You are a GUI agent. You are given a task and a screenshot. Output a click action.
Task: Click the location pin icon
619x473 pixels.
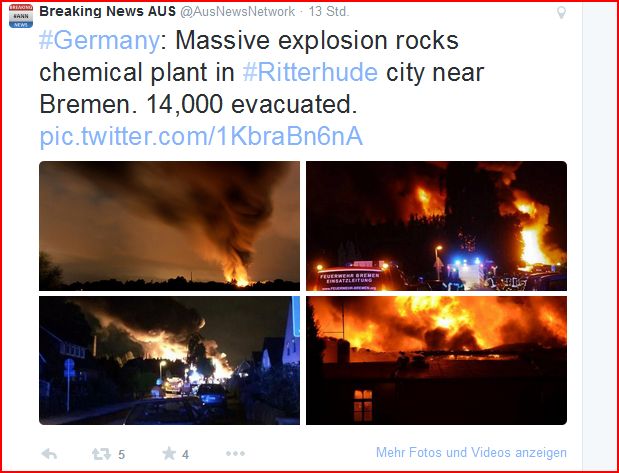(561, 12)
